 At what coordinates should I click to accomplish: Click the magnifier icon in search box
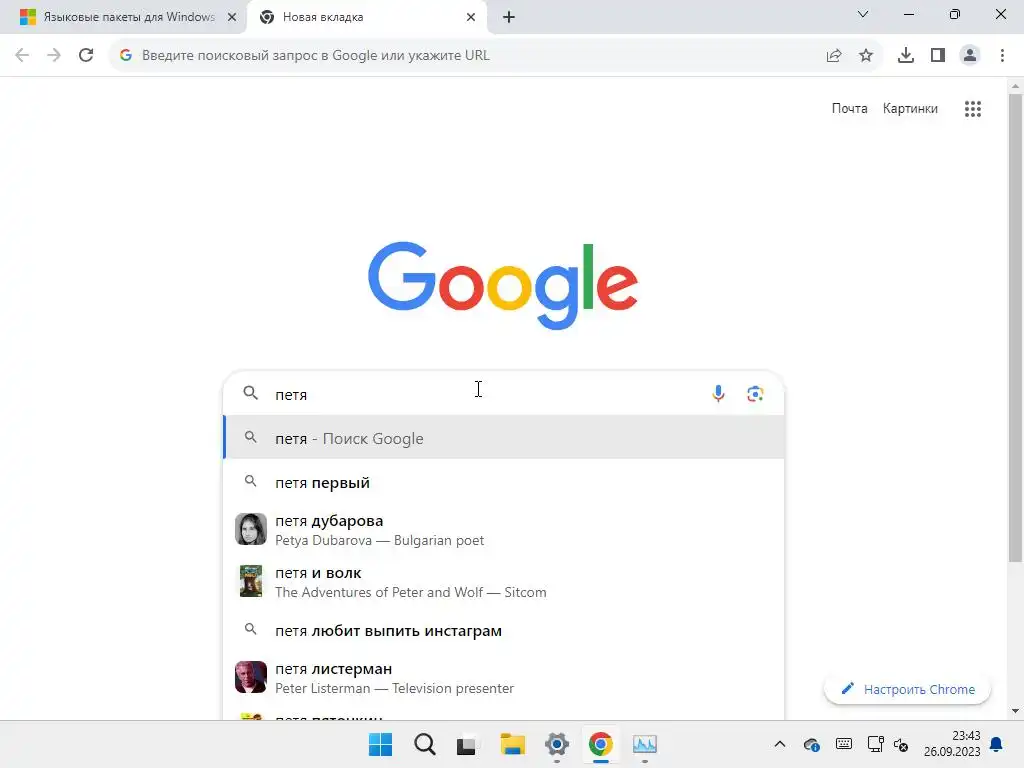pyautogui.click(x=251, y=393)
